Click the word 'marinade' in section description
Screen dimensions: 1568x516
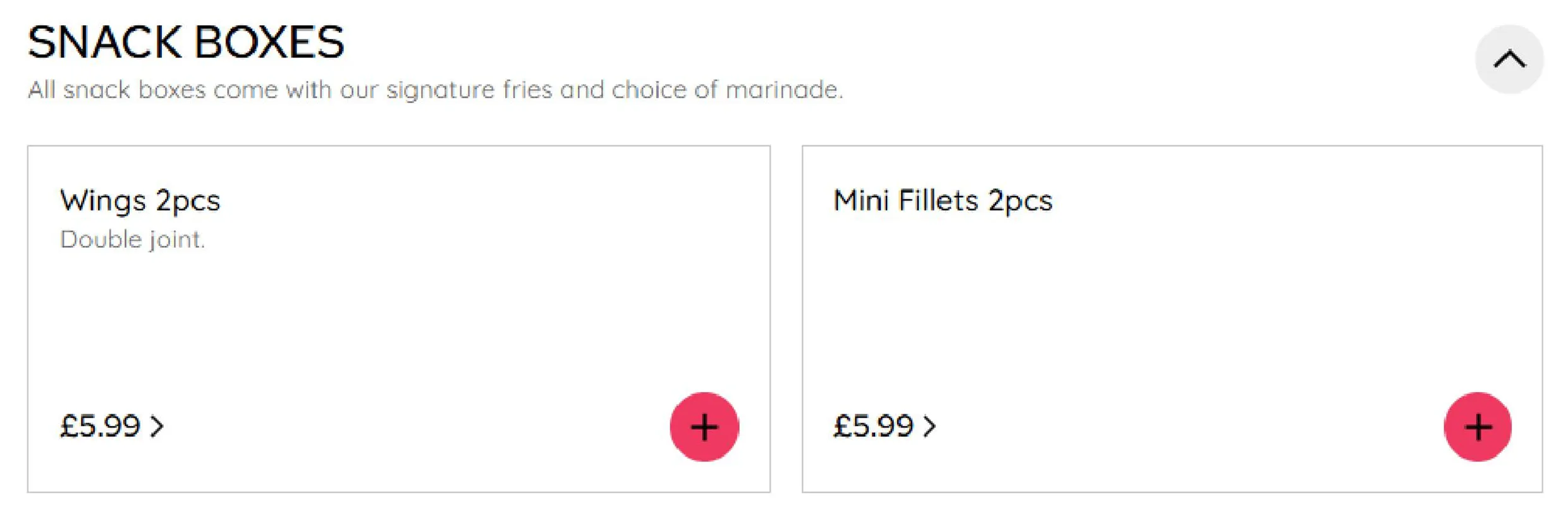pyautogui.click(x=784, y=90)
